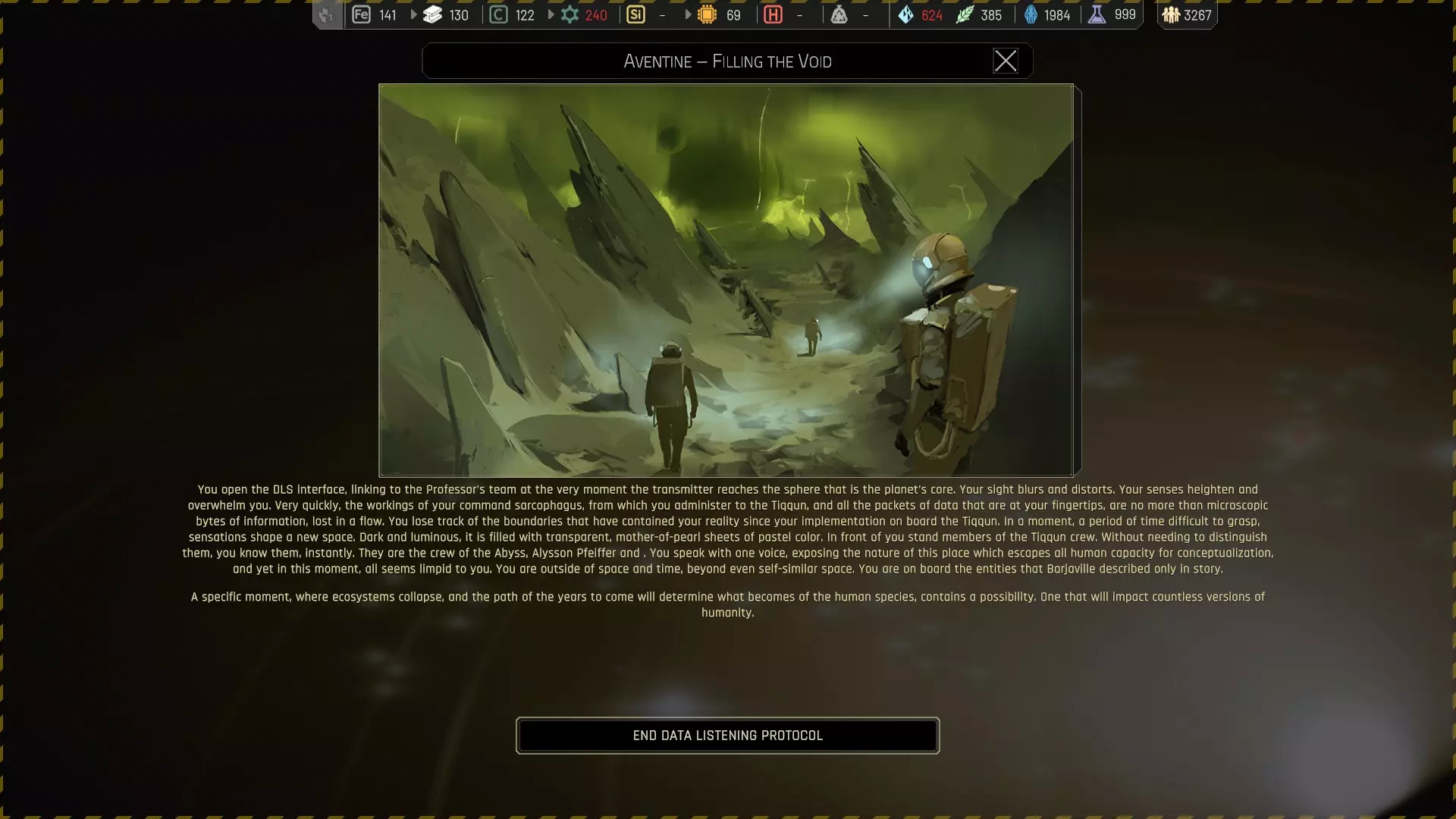
Task: Click the green gear polymer icon
Action: 570,14
